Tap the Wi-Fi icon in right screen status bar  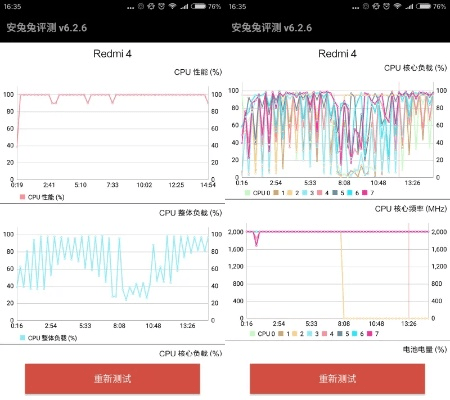397,6
